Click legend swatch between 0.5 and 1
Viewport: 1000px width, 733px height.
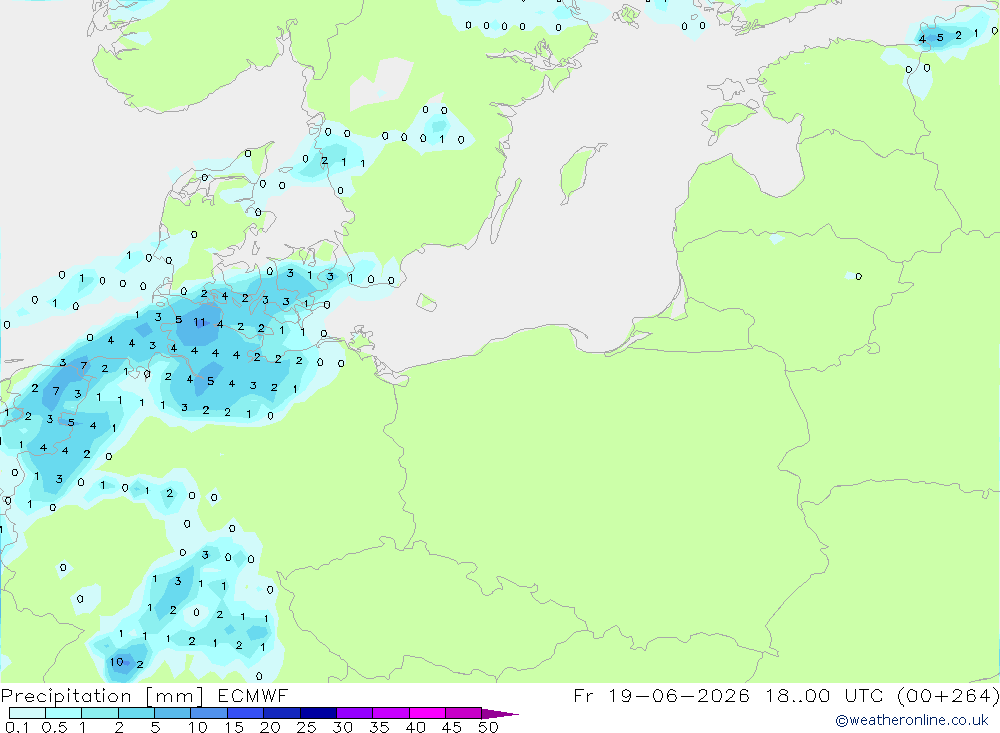coord(64,713)
